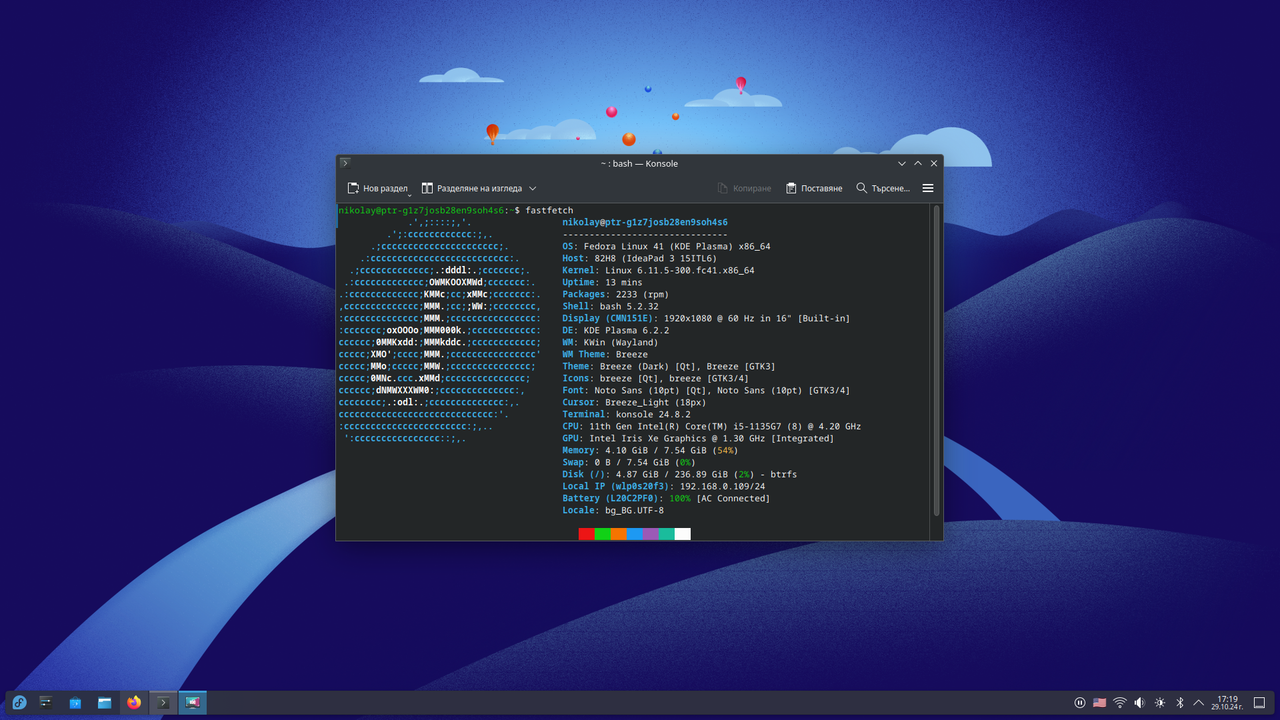Viewport: 1280px width, 720px height.
Task: Click the nikolay@ptr username header in output
Action: [645, 222]
